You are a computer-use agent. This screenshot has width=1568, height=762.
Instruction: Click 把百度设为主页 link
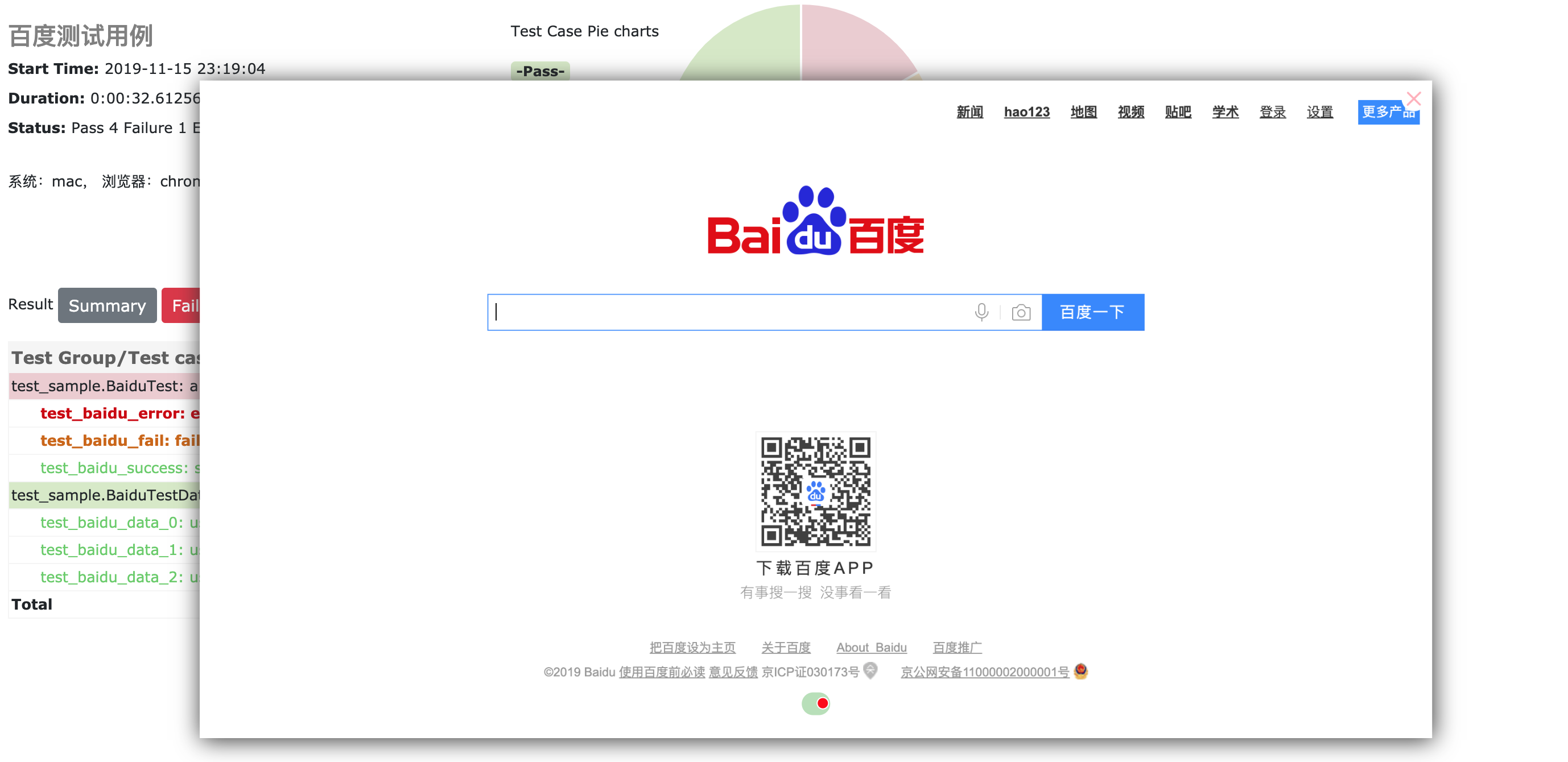click(x=694, y=646)
